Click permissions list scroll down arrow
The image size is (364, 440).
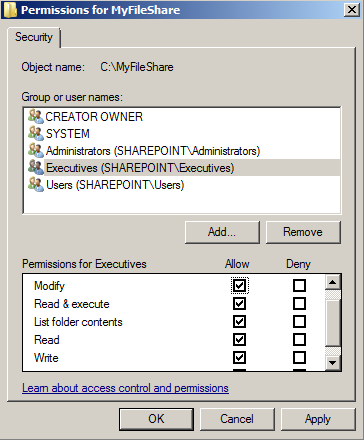(333, 363)
